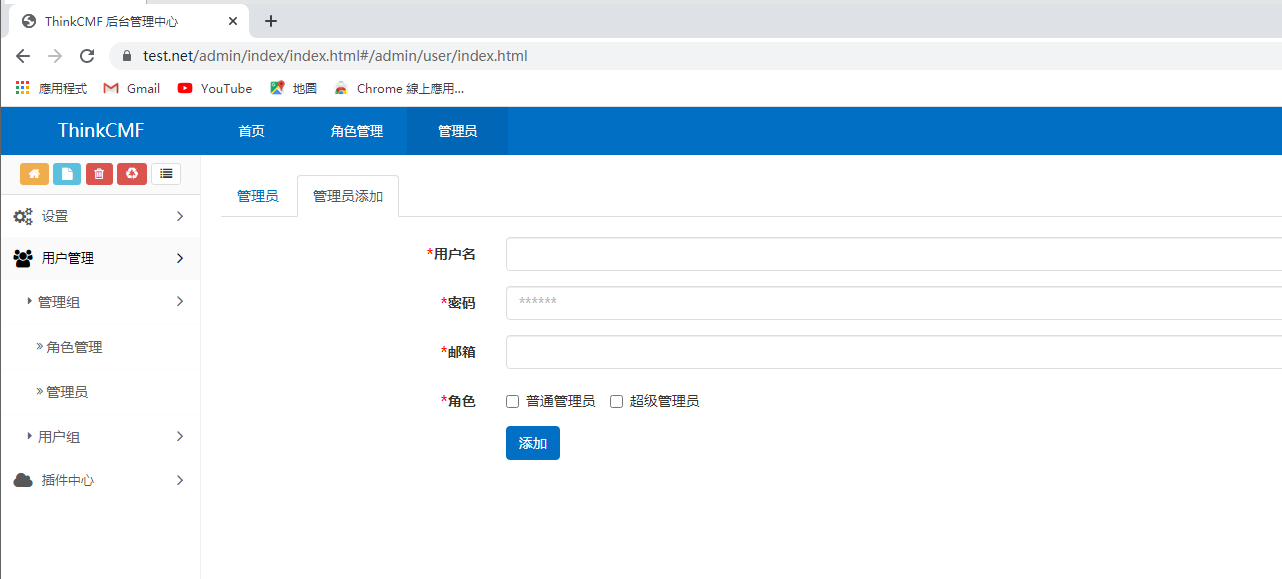Enable both role checkboxes starting with 普通管理员
The height and width of the screenshot is (579, 1282).
512,401
